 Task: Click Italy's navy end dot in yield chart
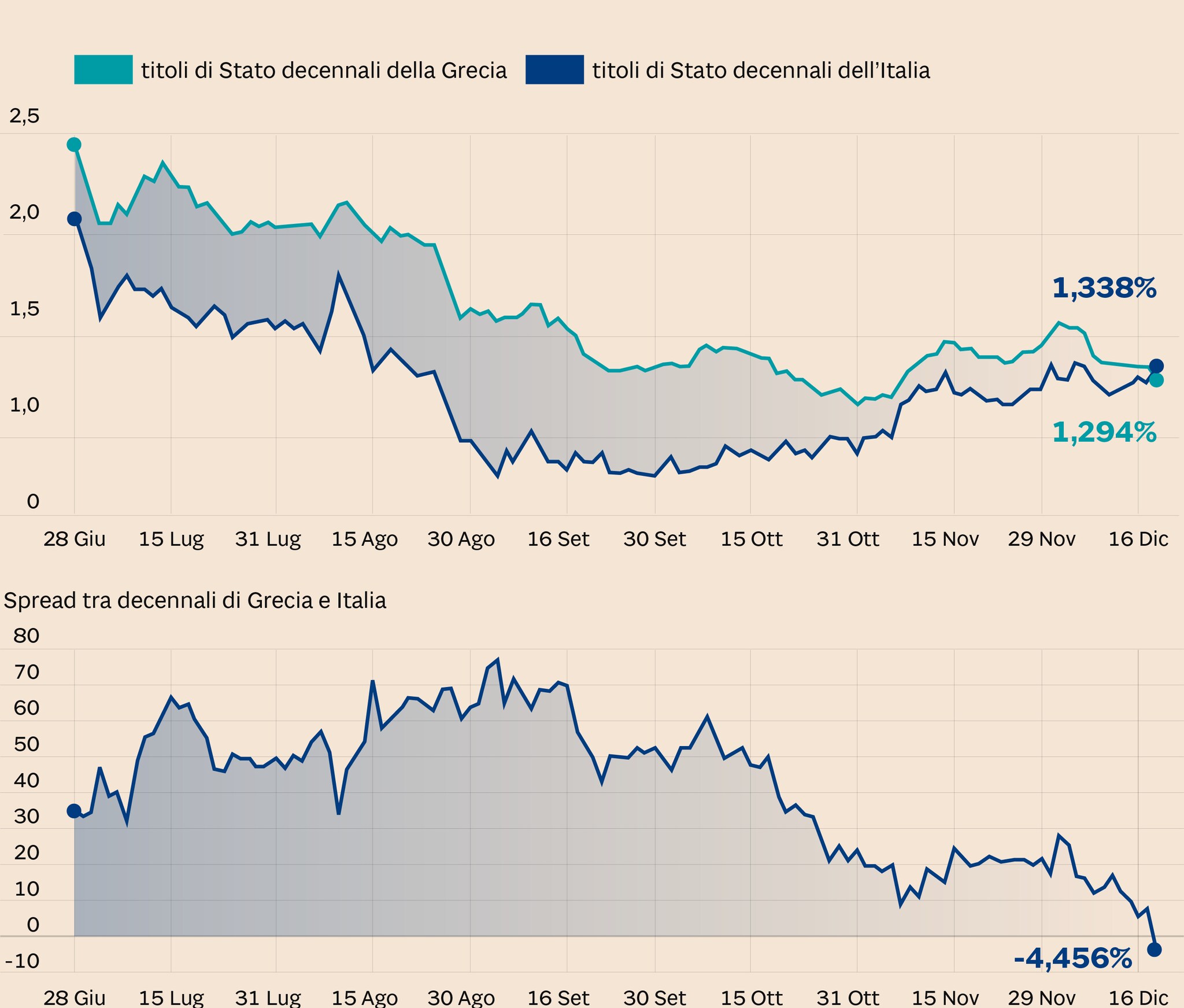[1156, 365]
